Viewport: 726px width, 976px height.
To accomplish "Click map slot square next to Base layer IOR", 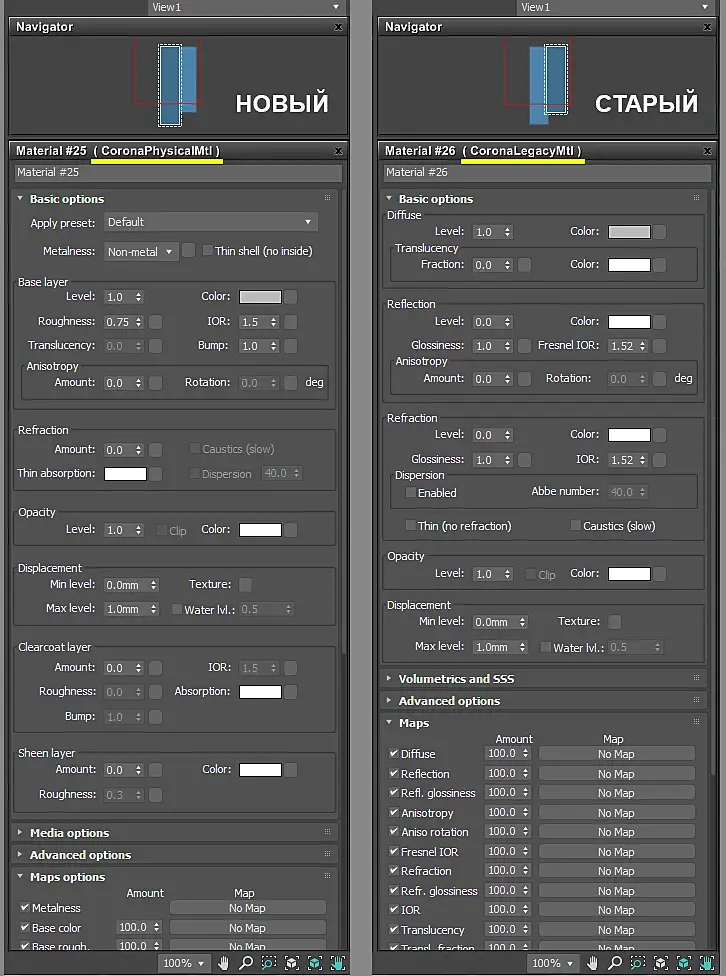I will [291, 322].
